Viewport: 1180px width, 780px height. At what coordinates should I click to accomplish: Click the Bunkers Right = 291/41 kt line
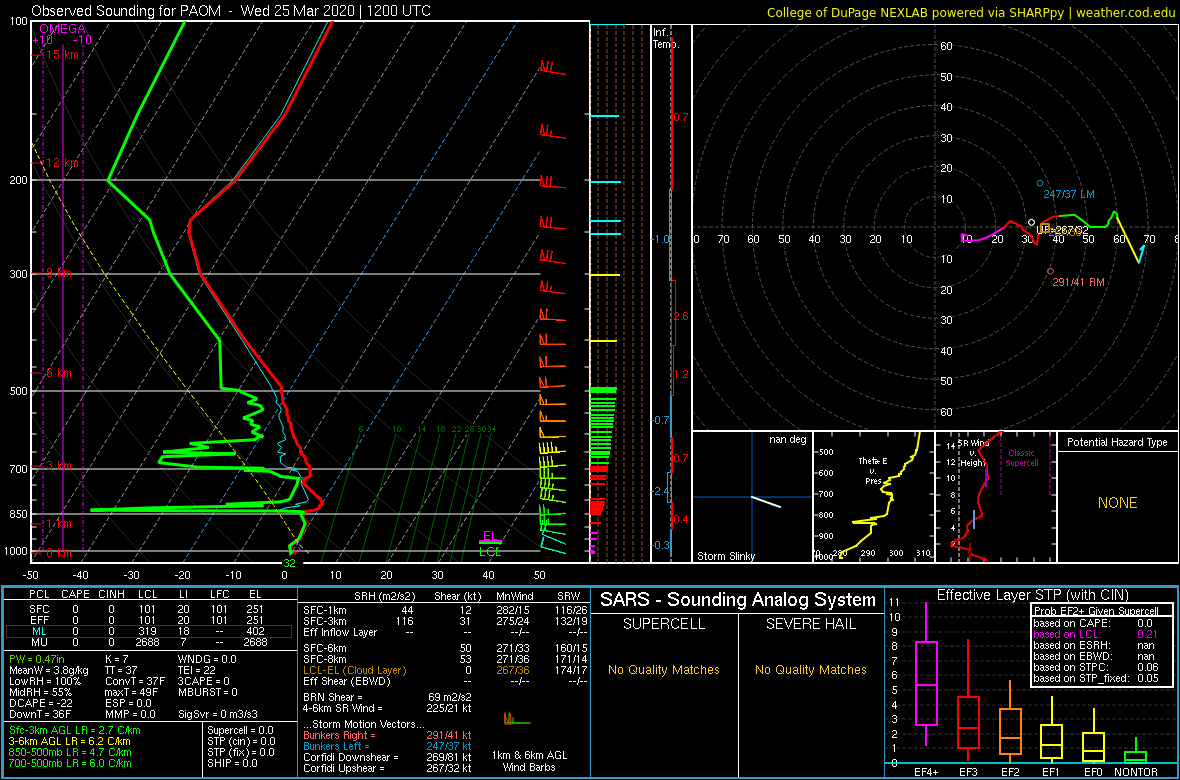[x=388, y=735]
